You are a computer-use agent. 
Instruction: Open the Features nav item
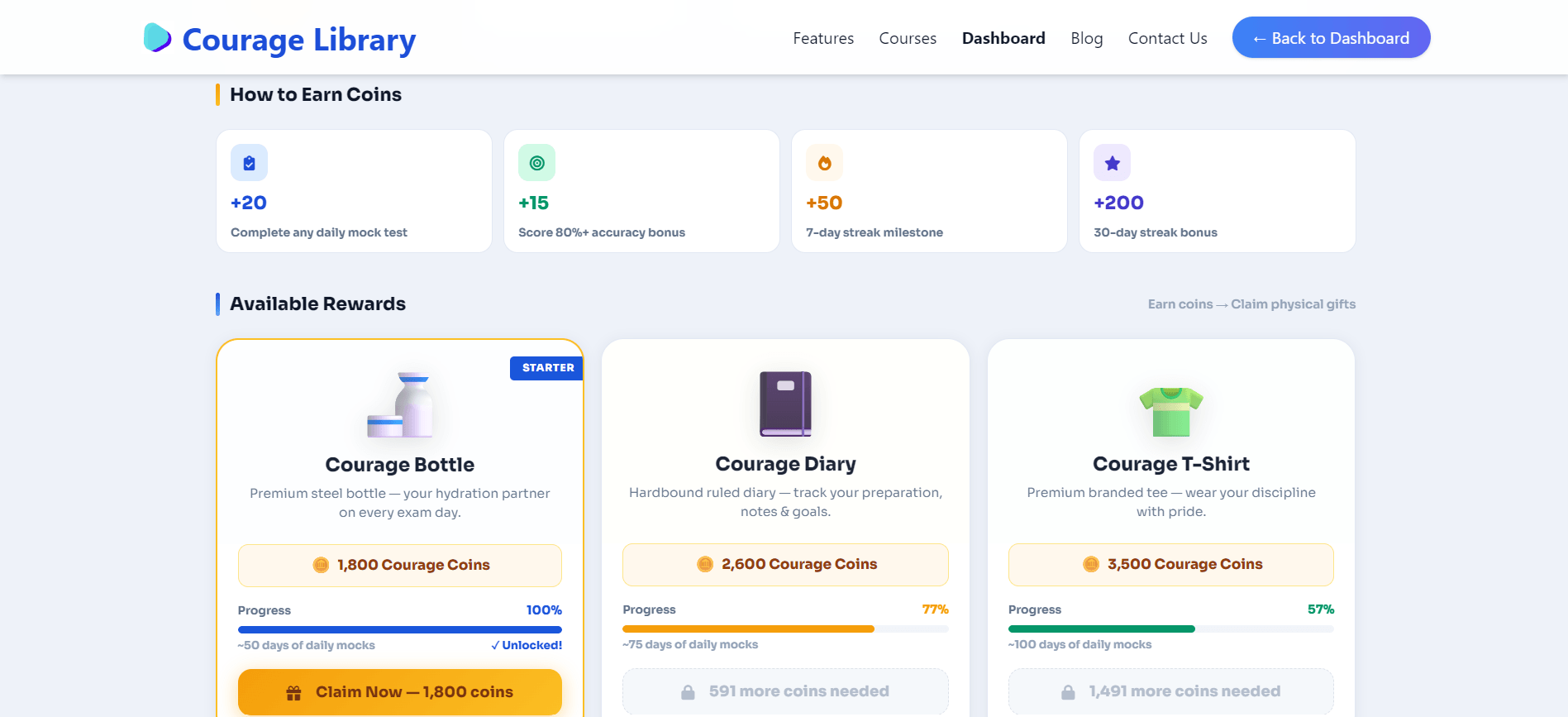click(x=823, y=38)
